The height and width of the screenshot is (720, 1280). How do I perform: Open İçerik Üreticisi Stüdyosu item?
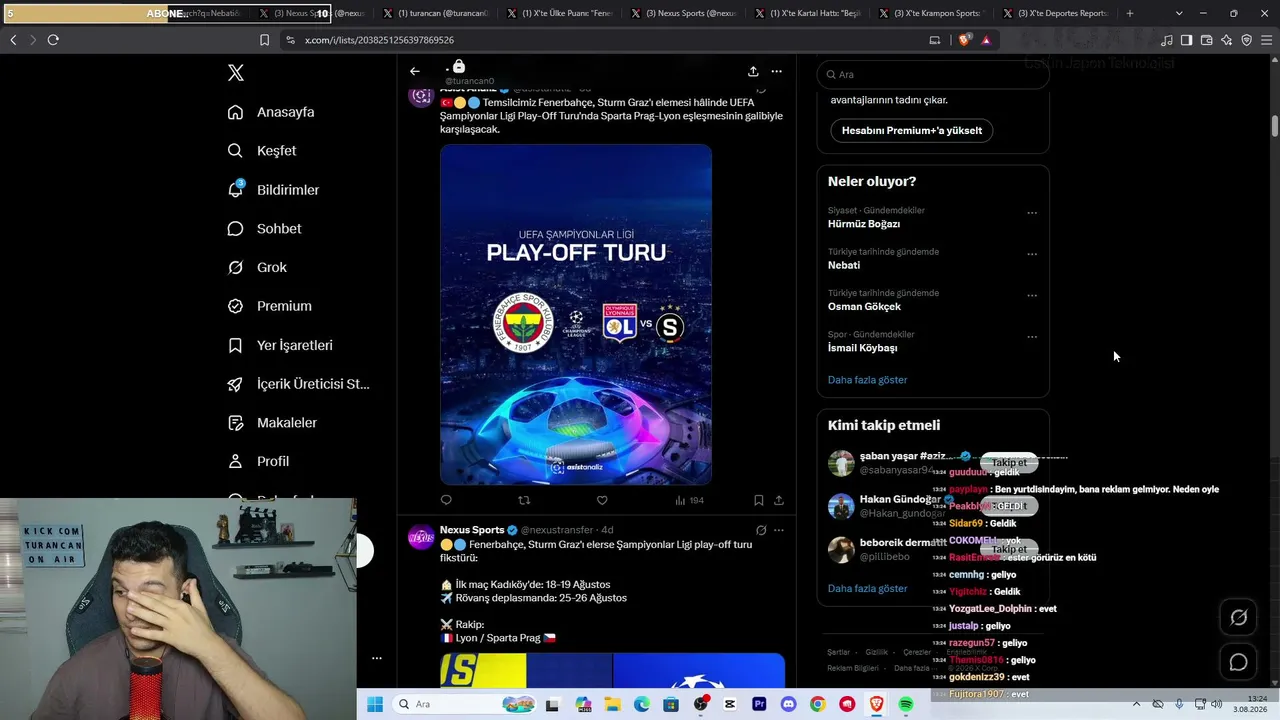pyautogui.click(x=298, y=384)
